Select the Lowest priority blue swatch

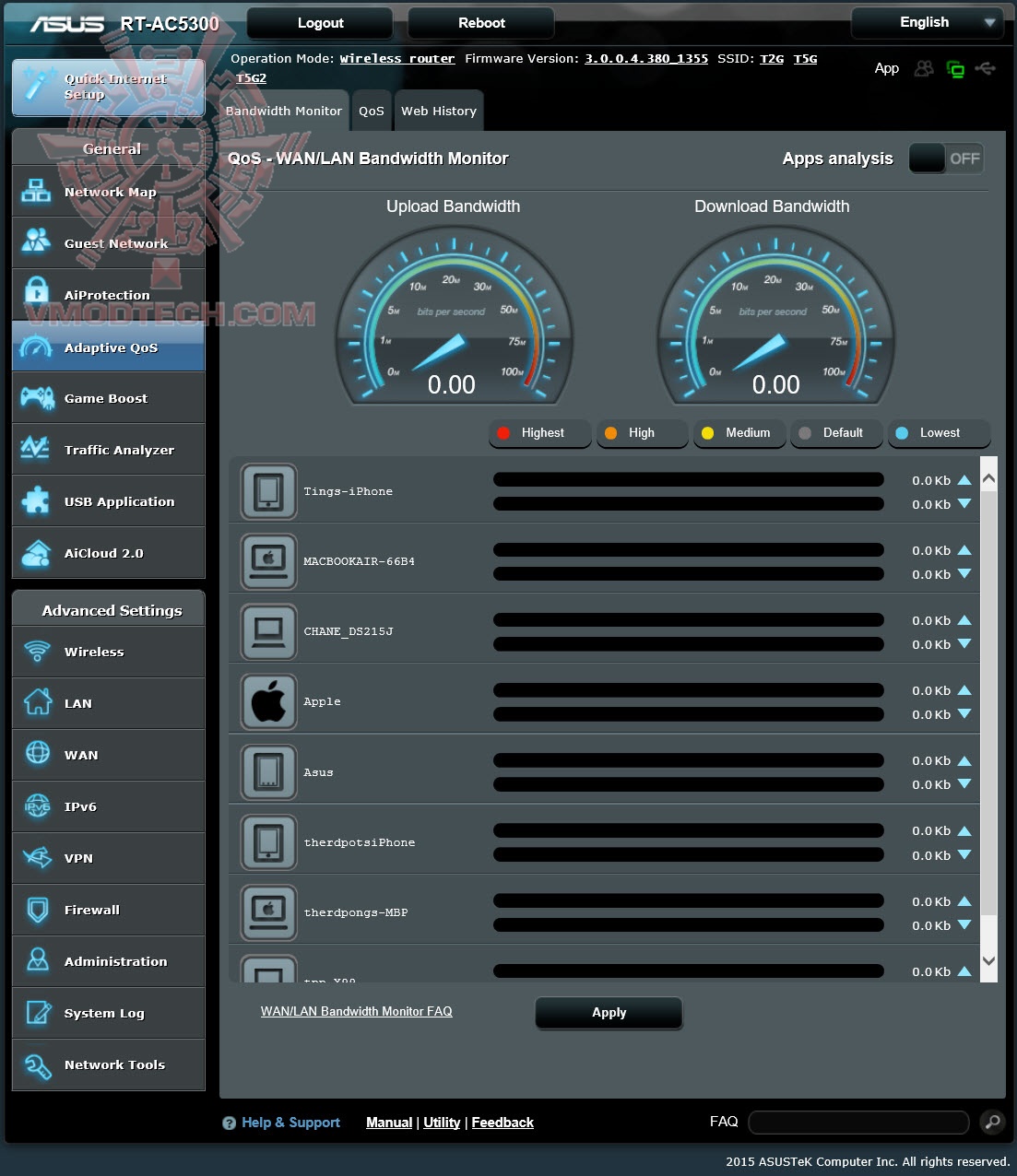[x=902, y=433]
